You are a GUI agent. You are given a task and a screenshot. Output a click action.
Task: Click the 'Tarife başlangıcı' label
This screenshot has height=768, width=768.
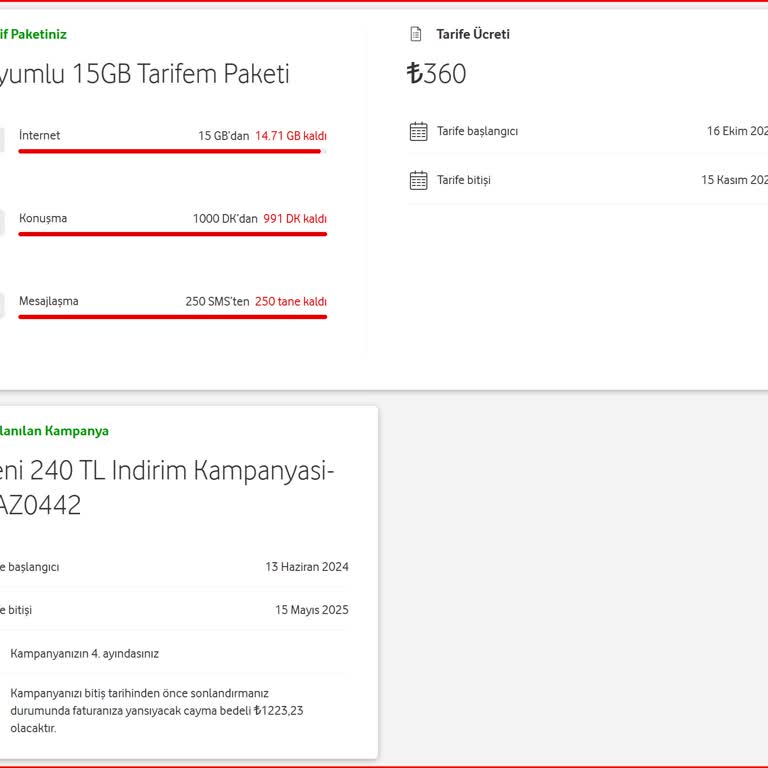coord(478,131)
